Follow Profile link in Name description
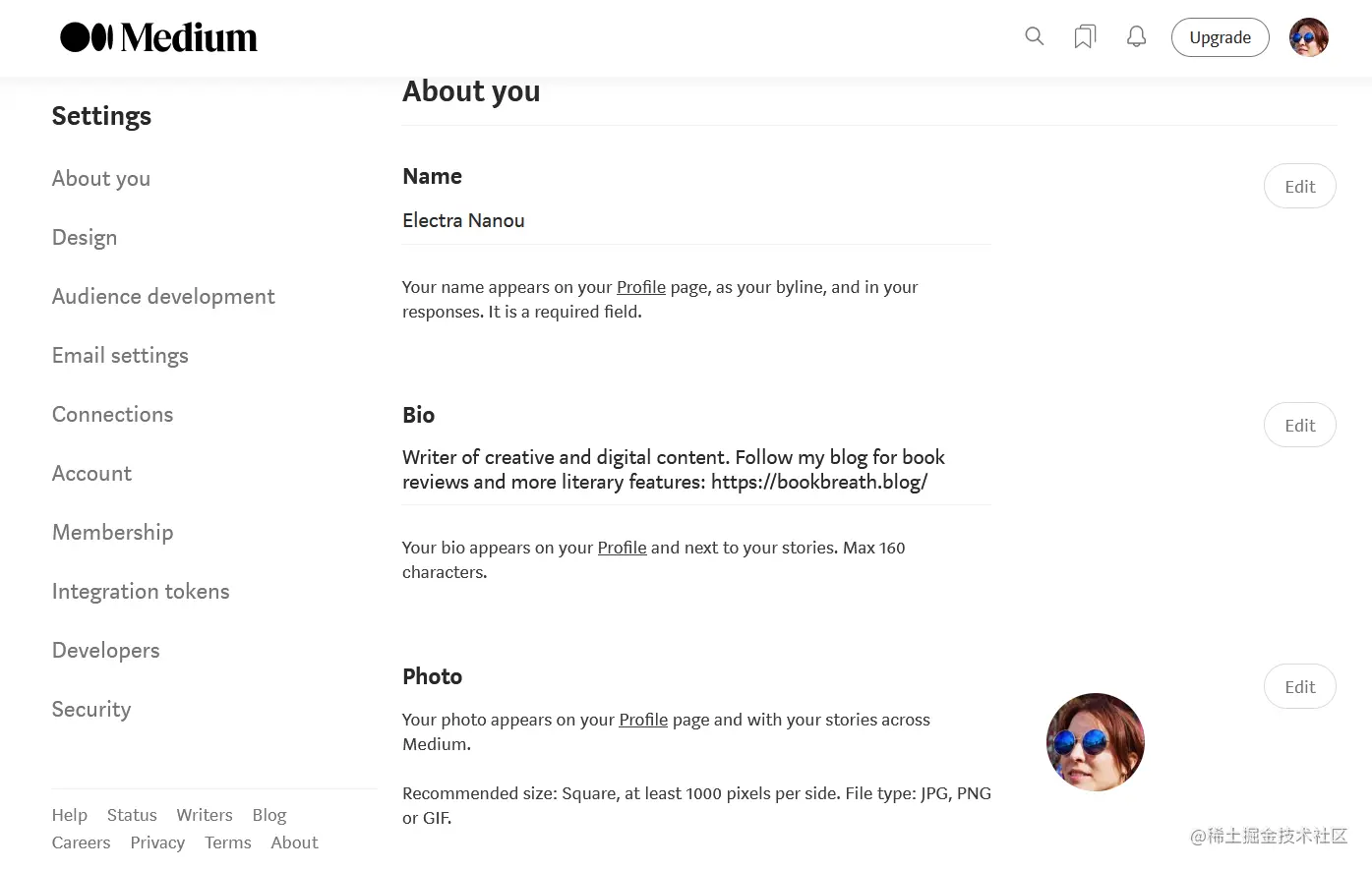The width and height of the screenshot is (1372, 870). tap(641, 287)
